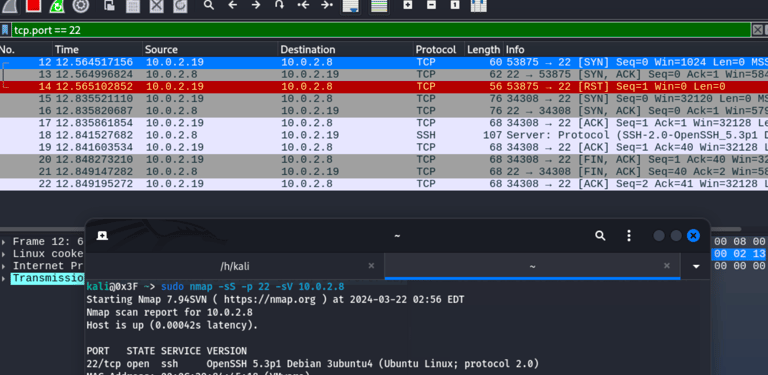This screenshot has width=768, height=375.
Task: Toggle auto-scroll during live capture
Action: tap(351, 5)
